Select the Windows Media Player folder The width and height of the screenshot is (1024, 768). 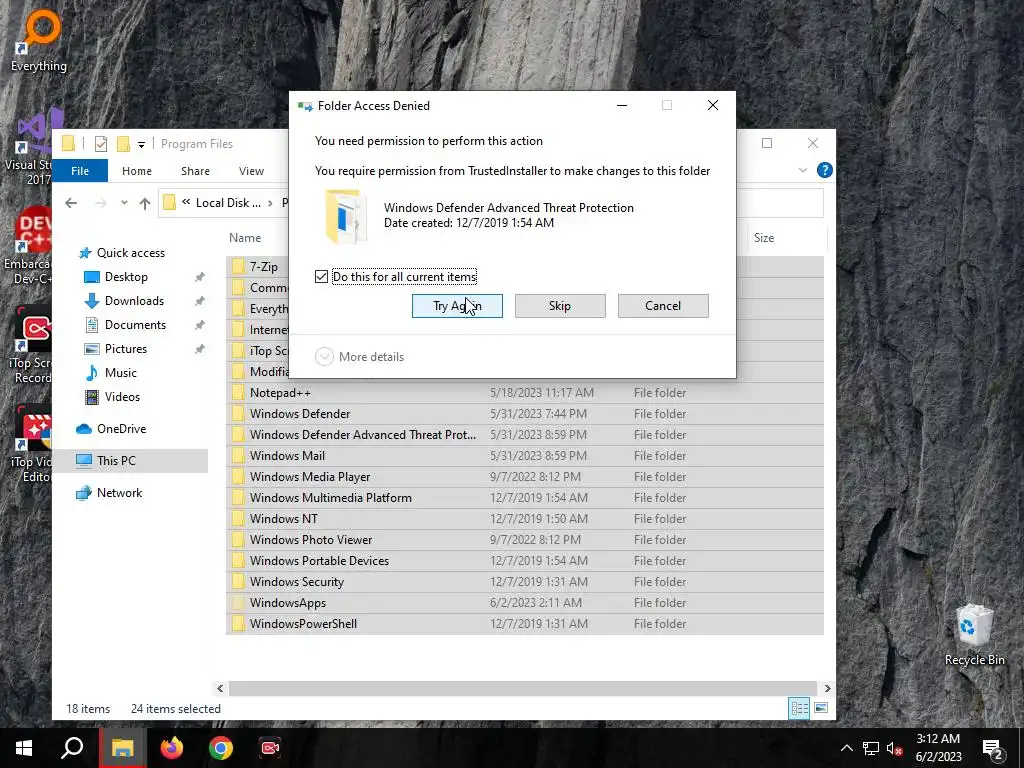(525, 477)
